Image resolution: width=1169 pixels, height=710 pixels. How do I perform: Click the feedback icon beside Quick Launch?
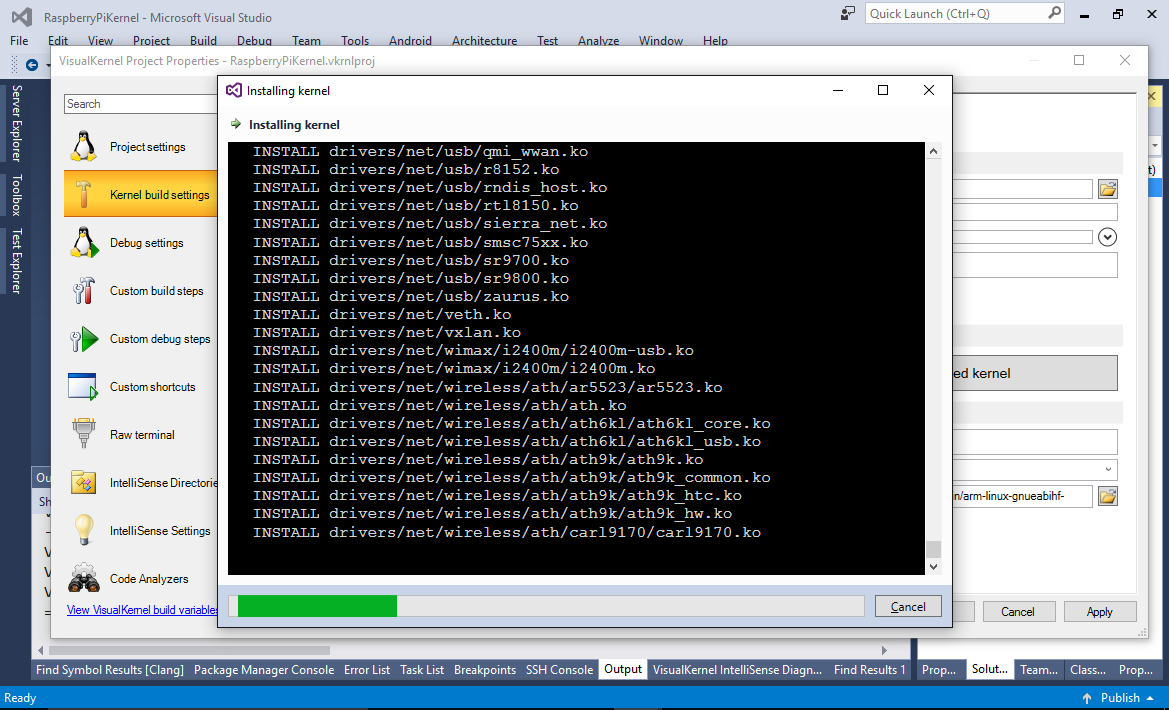(848, 13)
